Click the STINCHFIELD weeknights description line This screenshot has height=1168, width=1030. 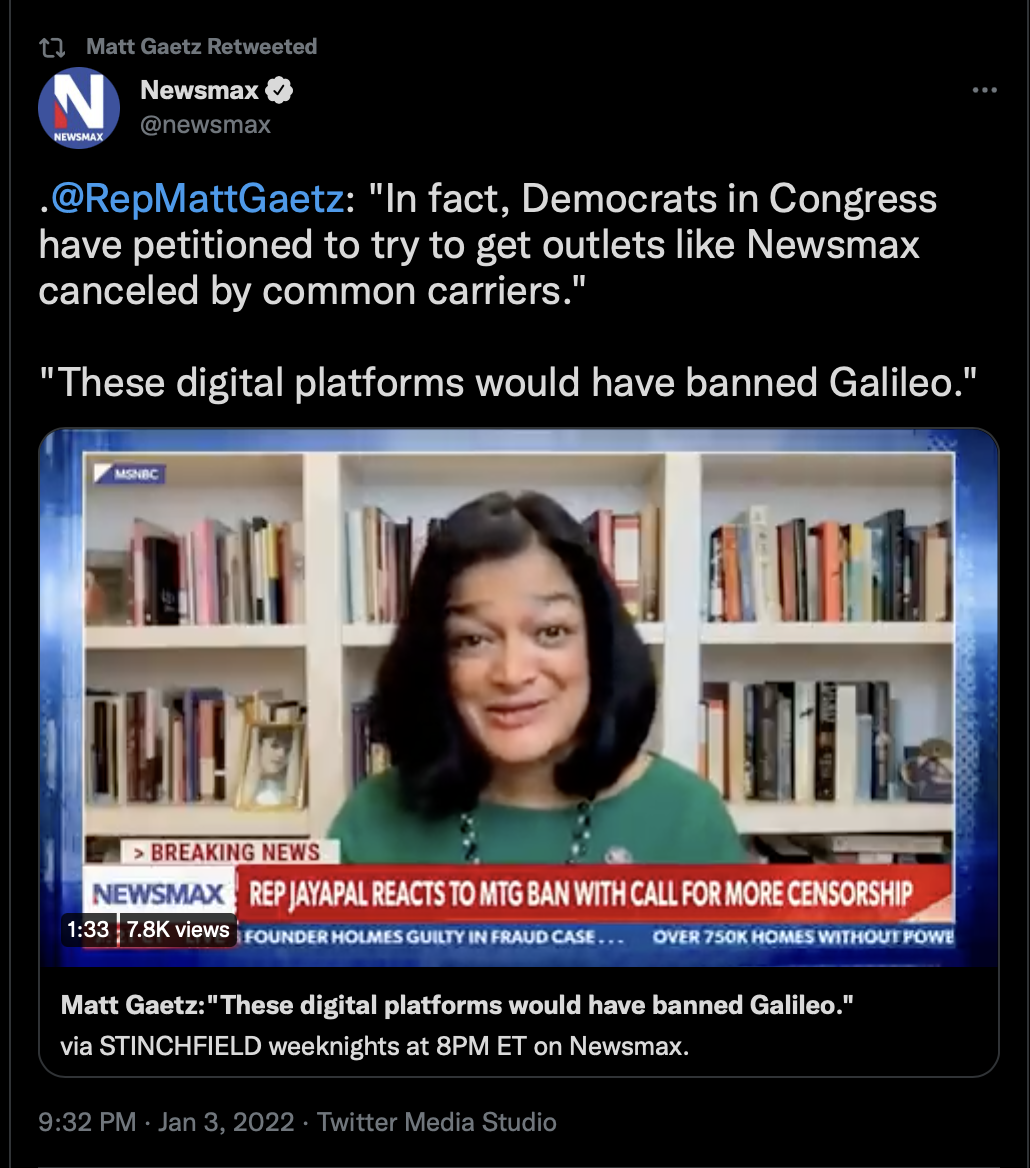click(x=375, y=1047)
